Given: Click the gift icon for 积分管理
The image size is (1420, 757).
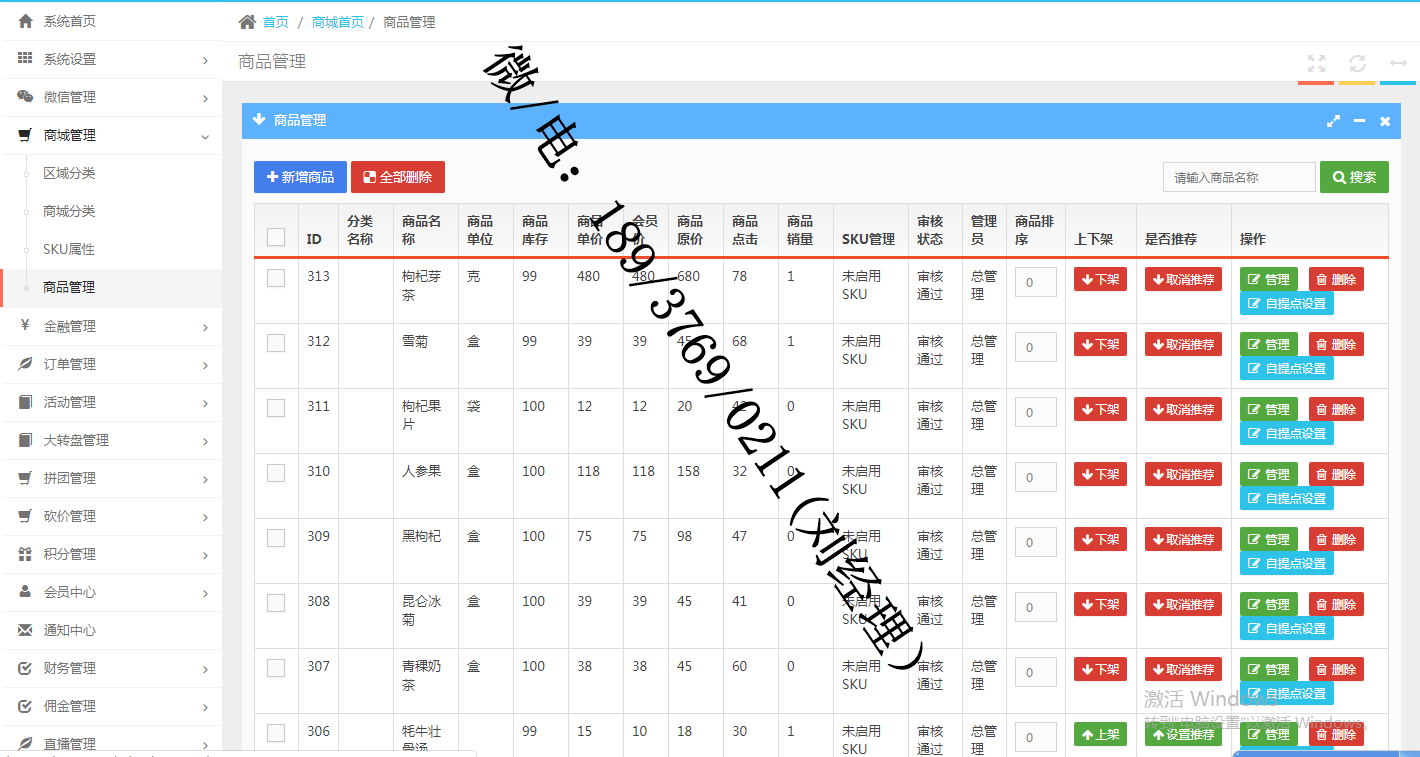Looking at the screenshot, I should click(26, 554).
